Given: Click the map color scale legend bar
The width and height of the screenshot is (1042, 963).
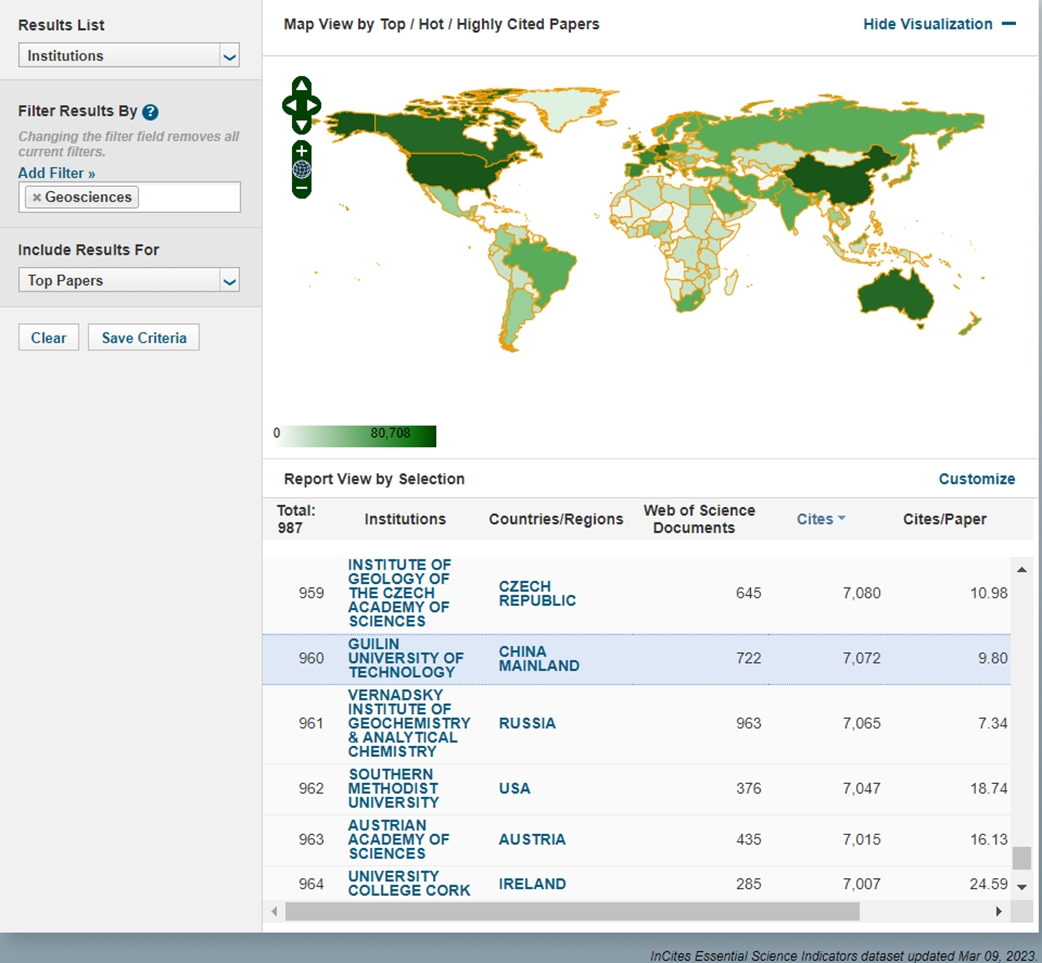Looking at the screenshot, I should (355, 436).
